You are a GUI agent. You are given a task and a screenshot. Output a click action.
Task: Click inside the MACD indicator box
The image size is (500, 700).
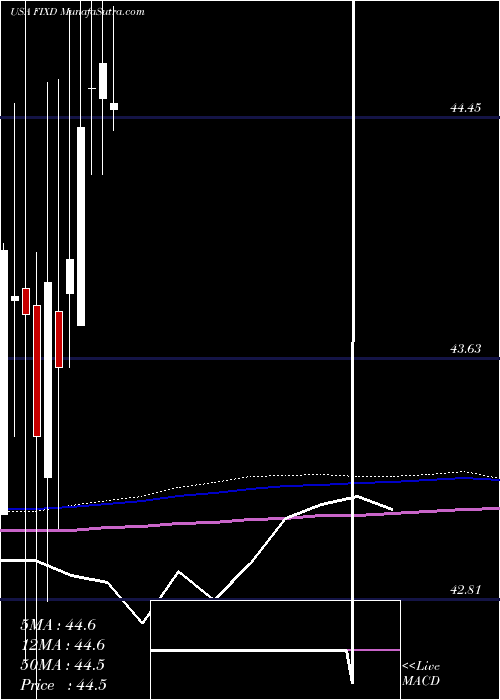click(275, 650)
